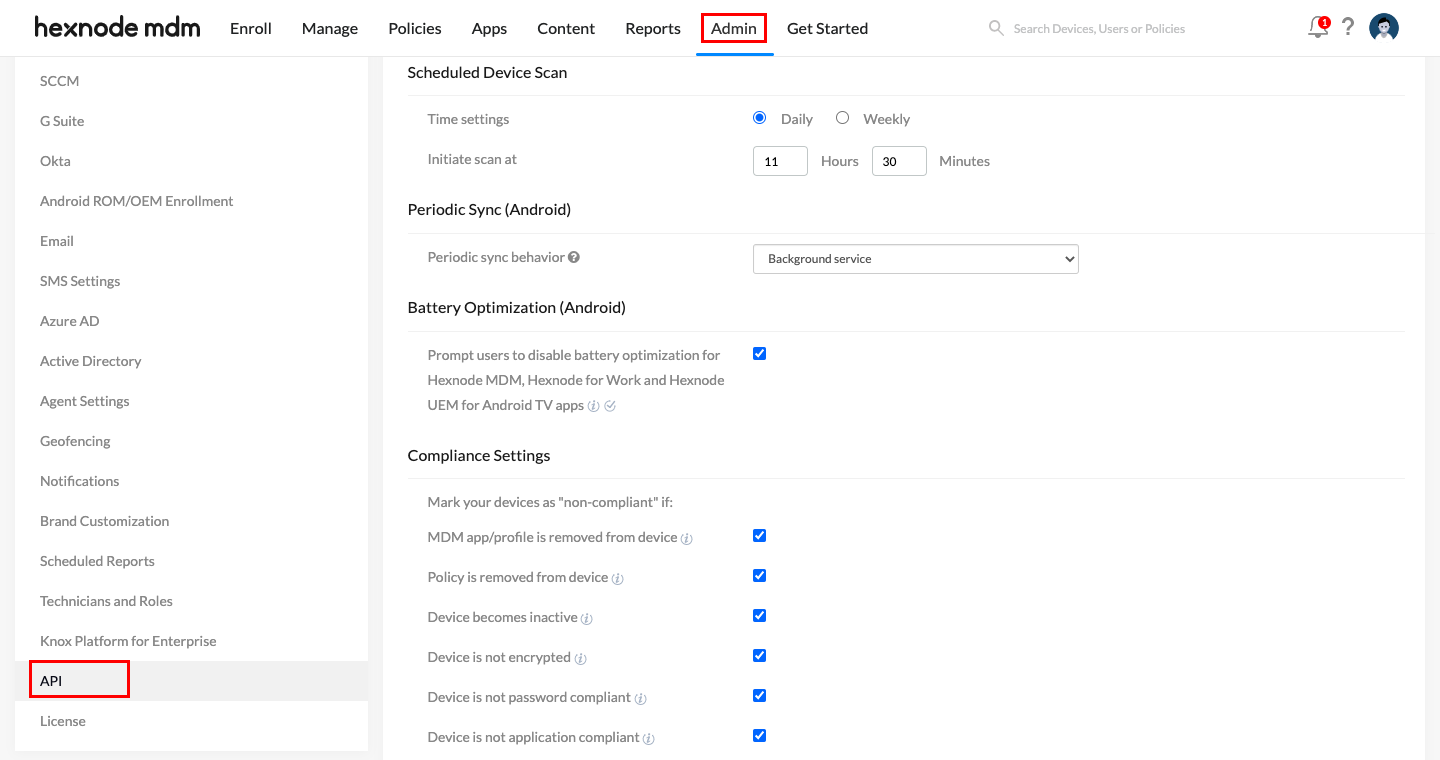Toggle Device is not password compliant checkbox

759,696
